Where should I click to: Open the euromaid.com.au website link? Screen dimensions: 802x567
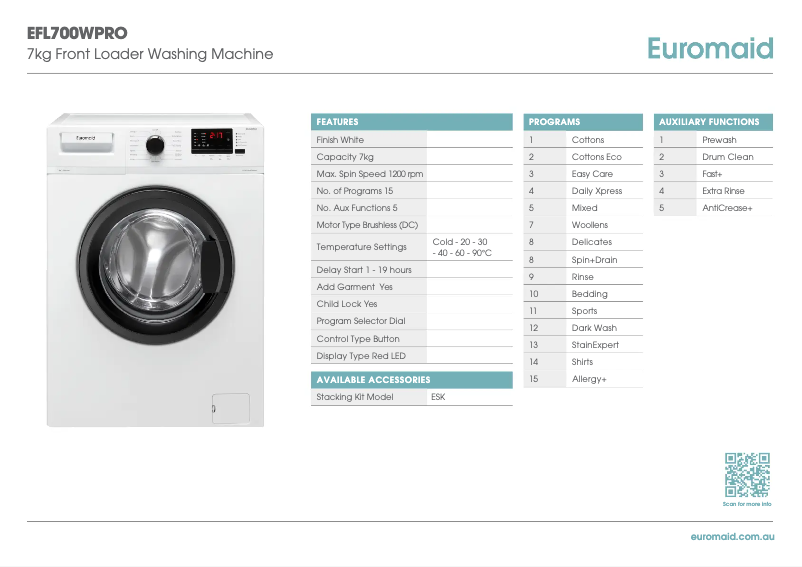pyautogui.click(x=732, y=537)
